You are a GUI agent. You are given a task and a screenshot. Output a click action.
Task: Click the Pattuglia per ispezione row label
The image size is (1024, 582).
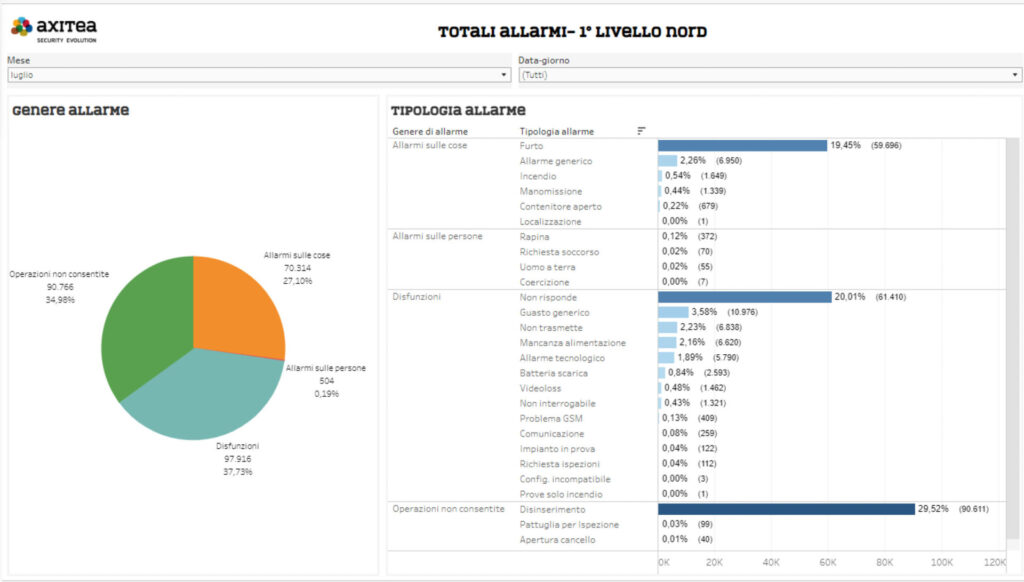click(x=569, y=525)
